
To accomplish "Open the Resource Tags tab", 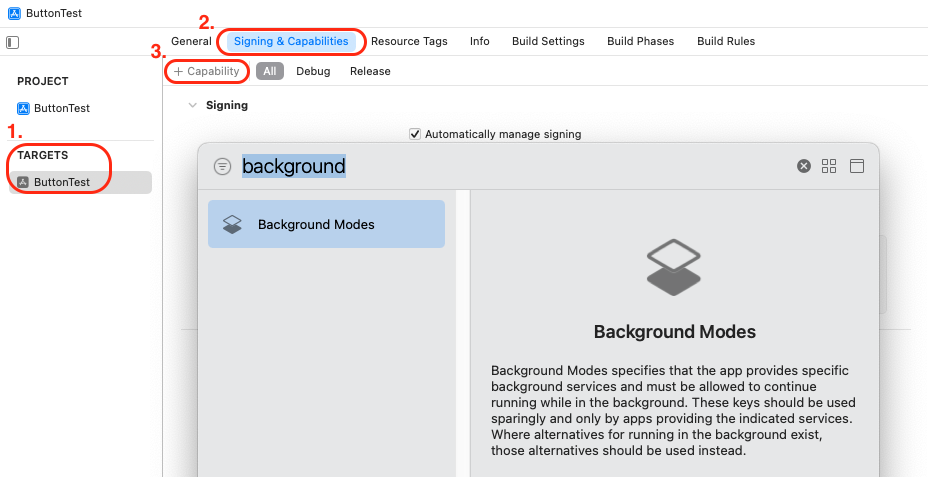I will (x=409, y=41).
